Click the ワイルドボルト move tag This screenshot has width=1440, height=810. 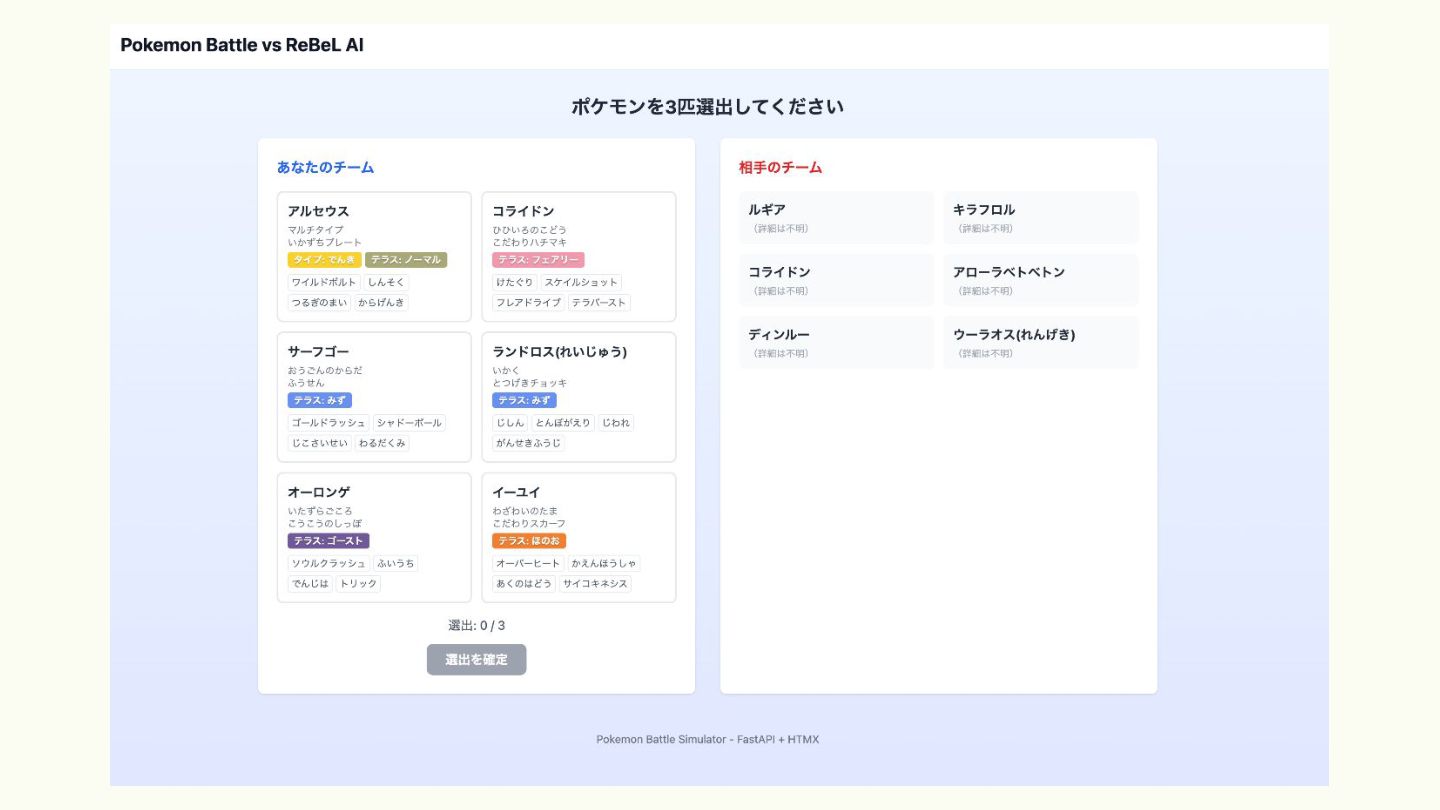pyautogui.click(x=324, y=282)
